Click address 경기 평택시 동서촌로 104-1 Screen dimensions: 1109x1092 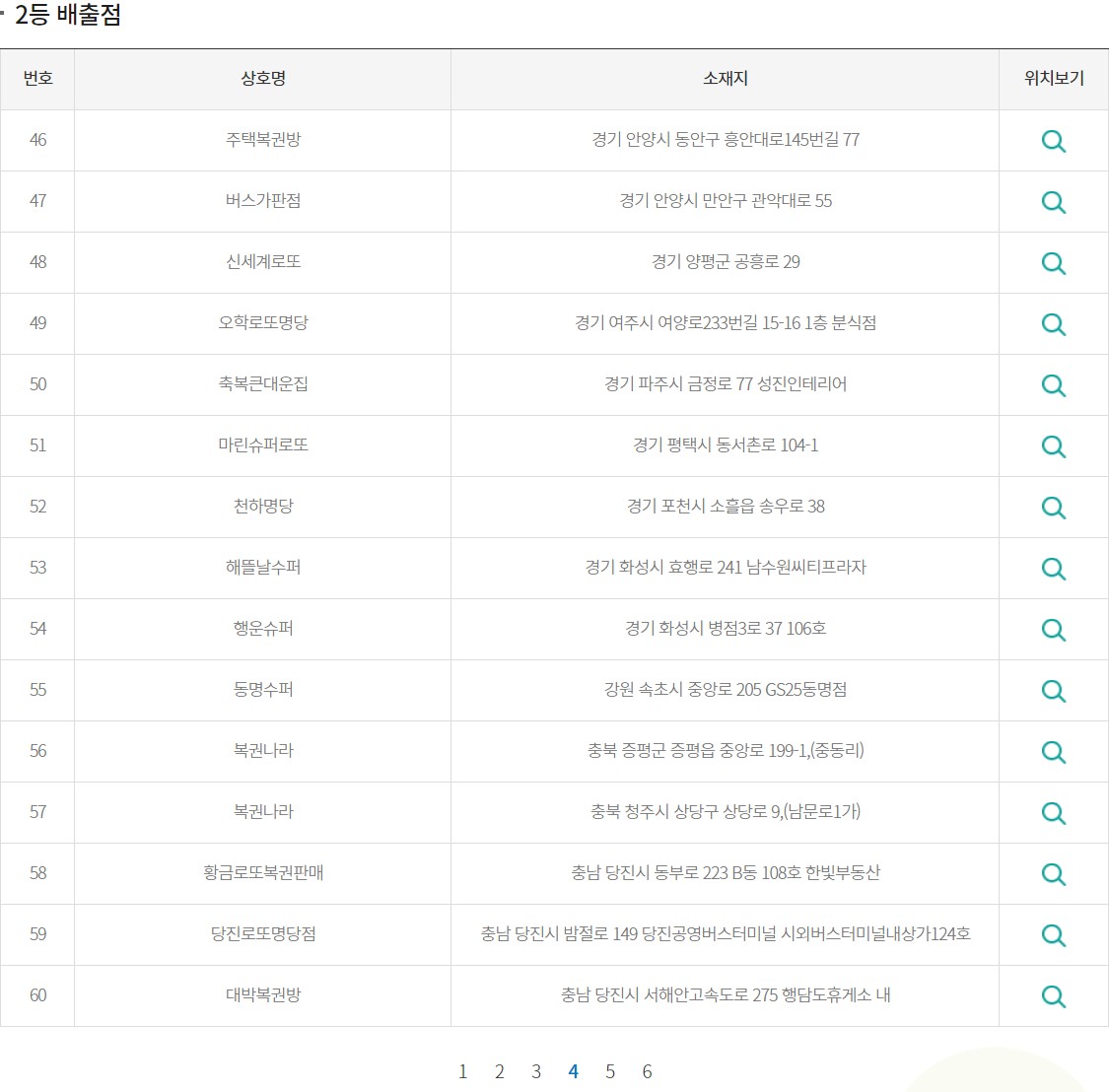(x=726, y=444)
